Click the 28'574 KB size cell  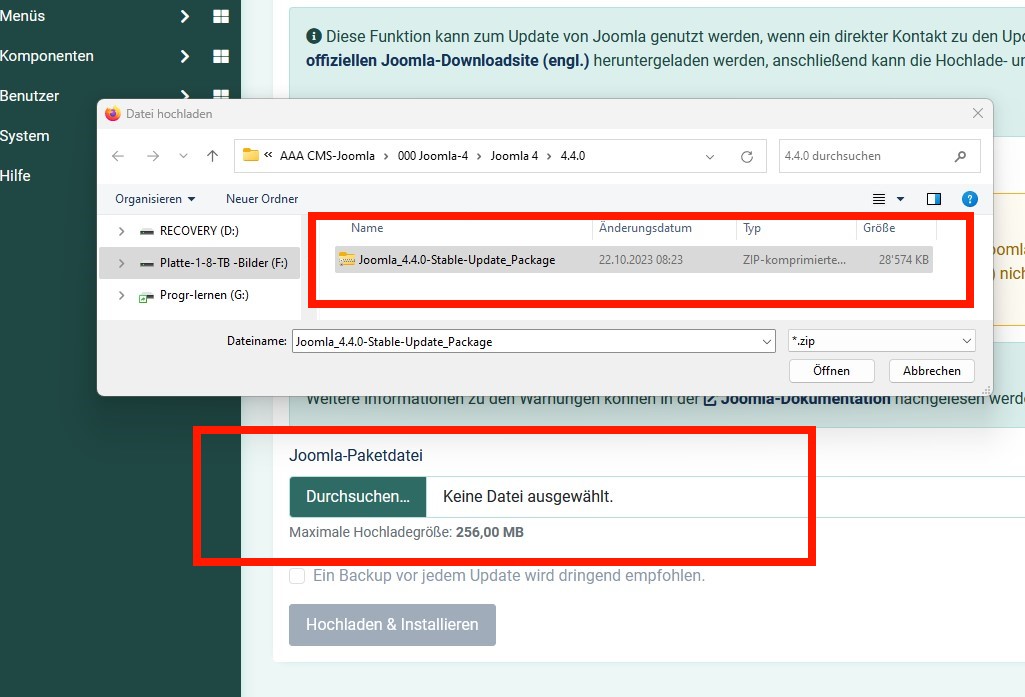coord(903,260)
